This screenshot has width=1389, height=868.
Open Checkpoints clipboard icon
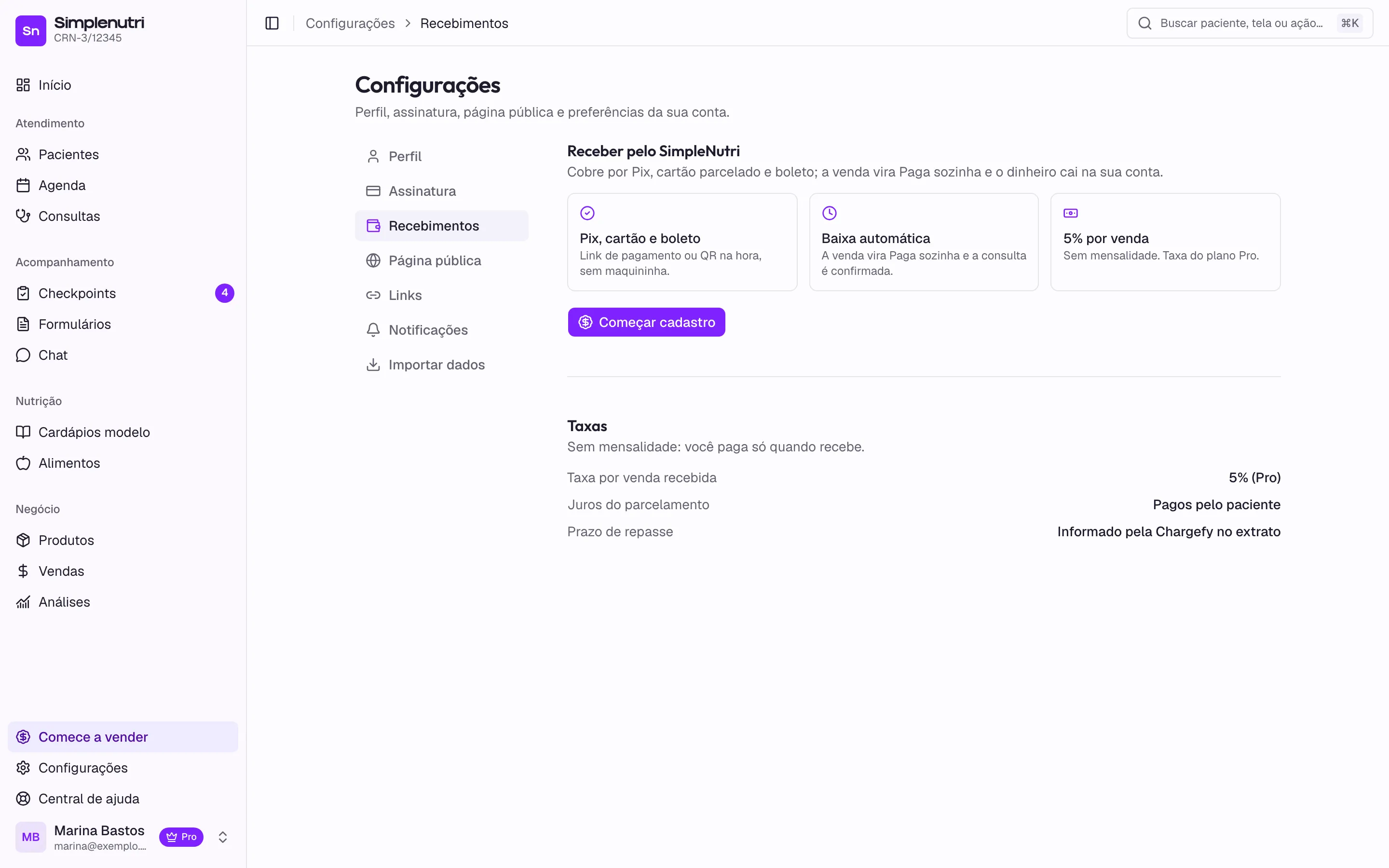tap(23, 293)
